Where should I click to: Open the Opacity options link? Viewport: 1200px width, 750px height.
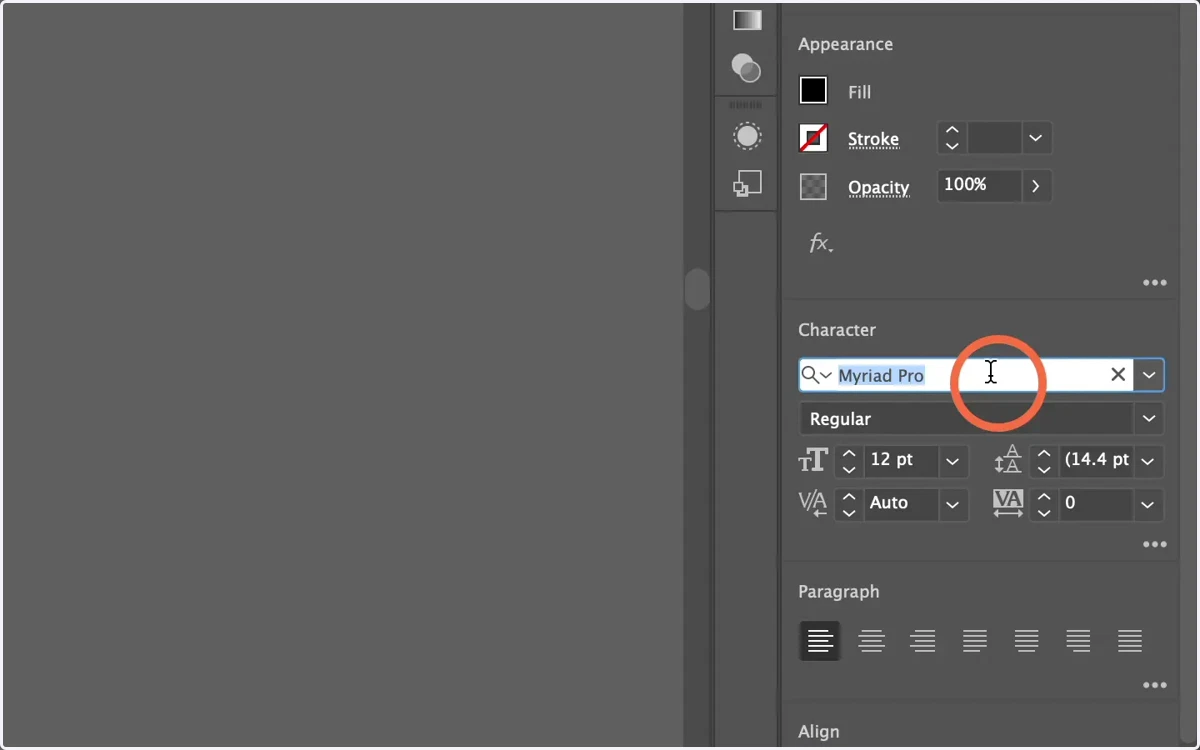878,187
